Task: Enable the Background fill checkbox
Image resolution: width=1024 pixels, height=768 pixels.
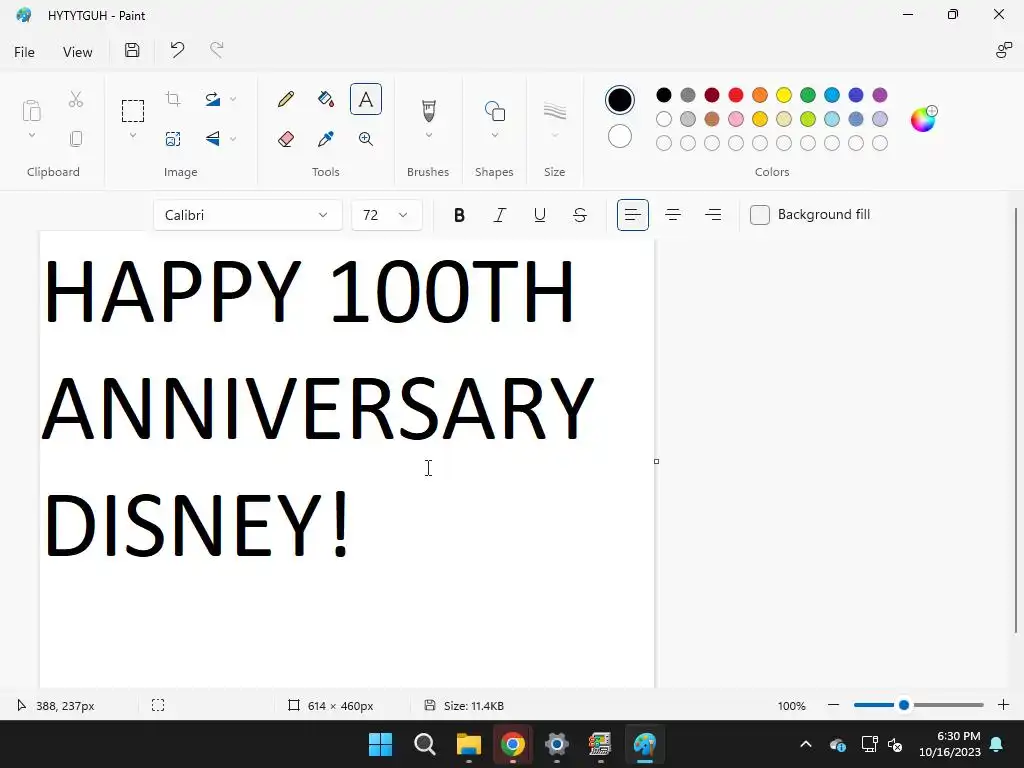Action: (760, 215)
